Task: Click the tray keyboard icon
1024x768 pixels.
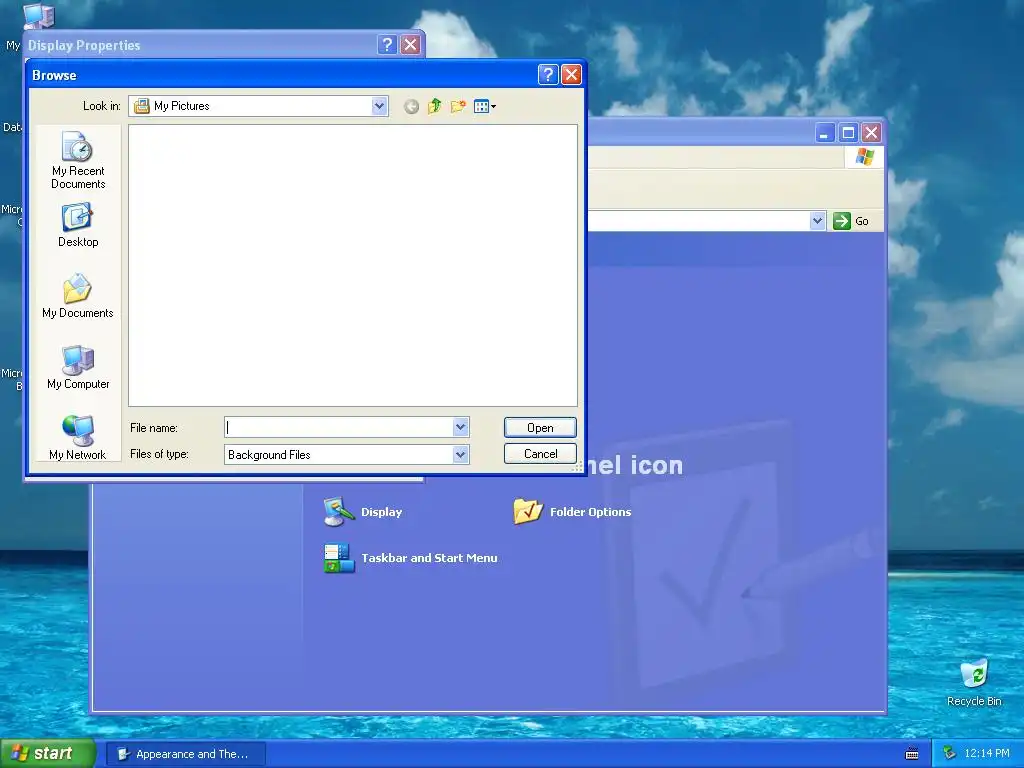Action: tap(912, 754)
